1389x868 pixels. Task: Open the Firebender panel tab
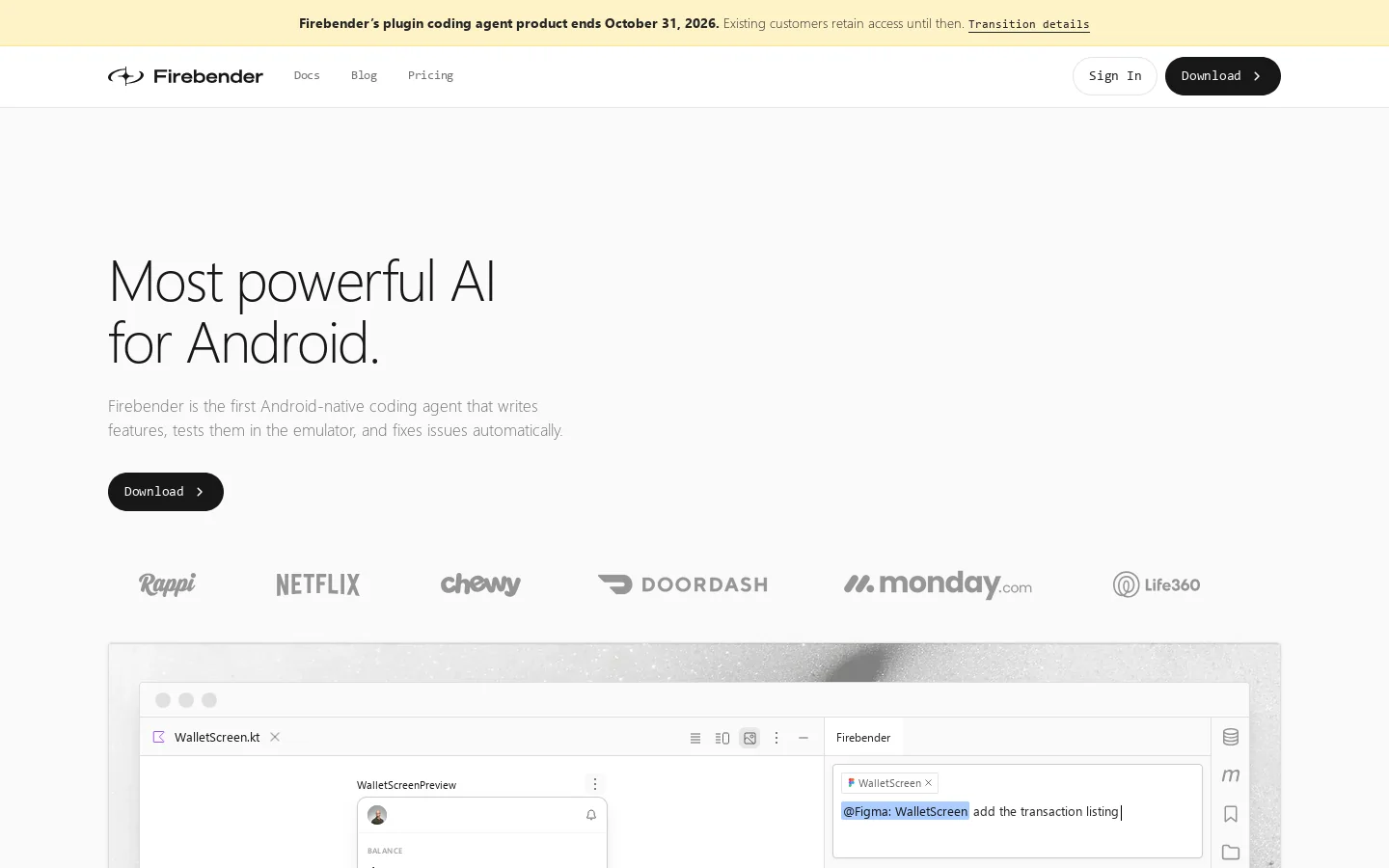(x=863, y=738)
